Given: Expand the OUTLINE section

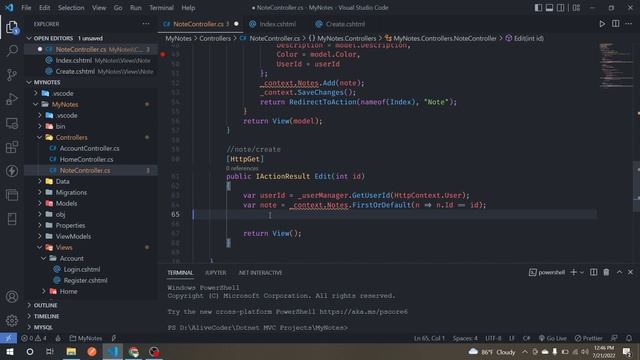Looking at the screenshot, I should [x=45, y=305].
